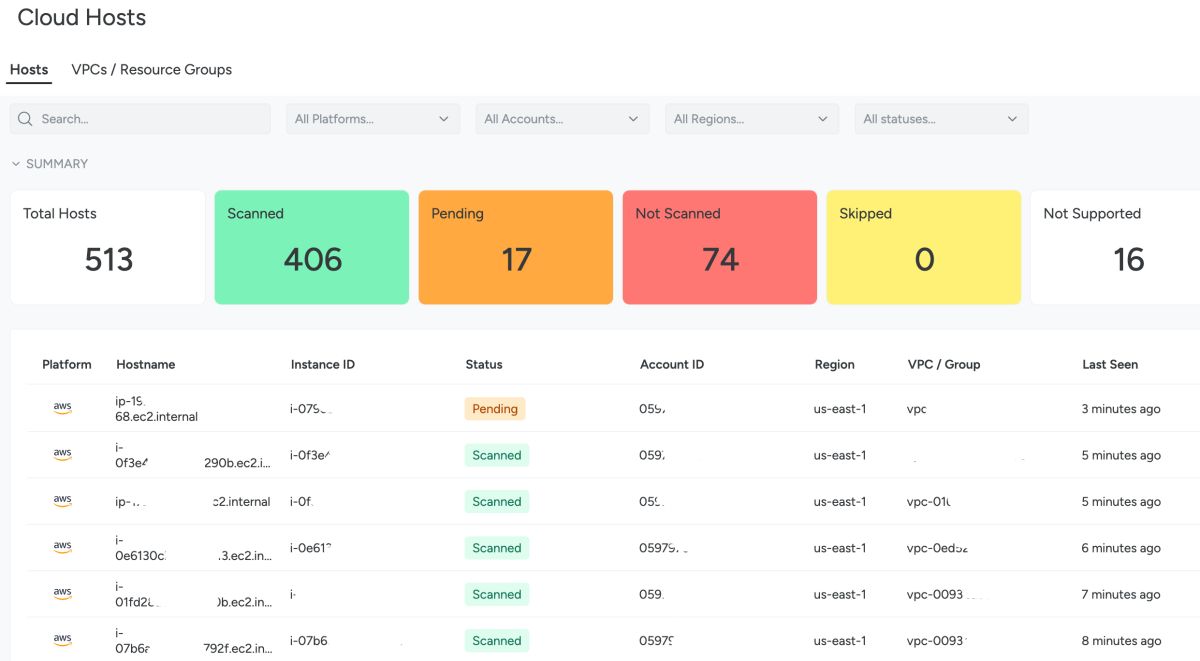Open the All Regions dropdown

pyautogui.click(x=752, y=119)
